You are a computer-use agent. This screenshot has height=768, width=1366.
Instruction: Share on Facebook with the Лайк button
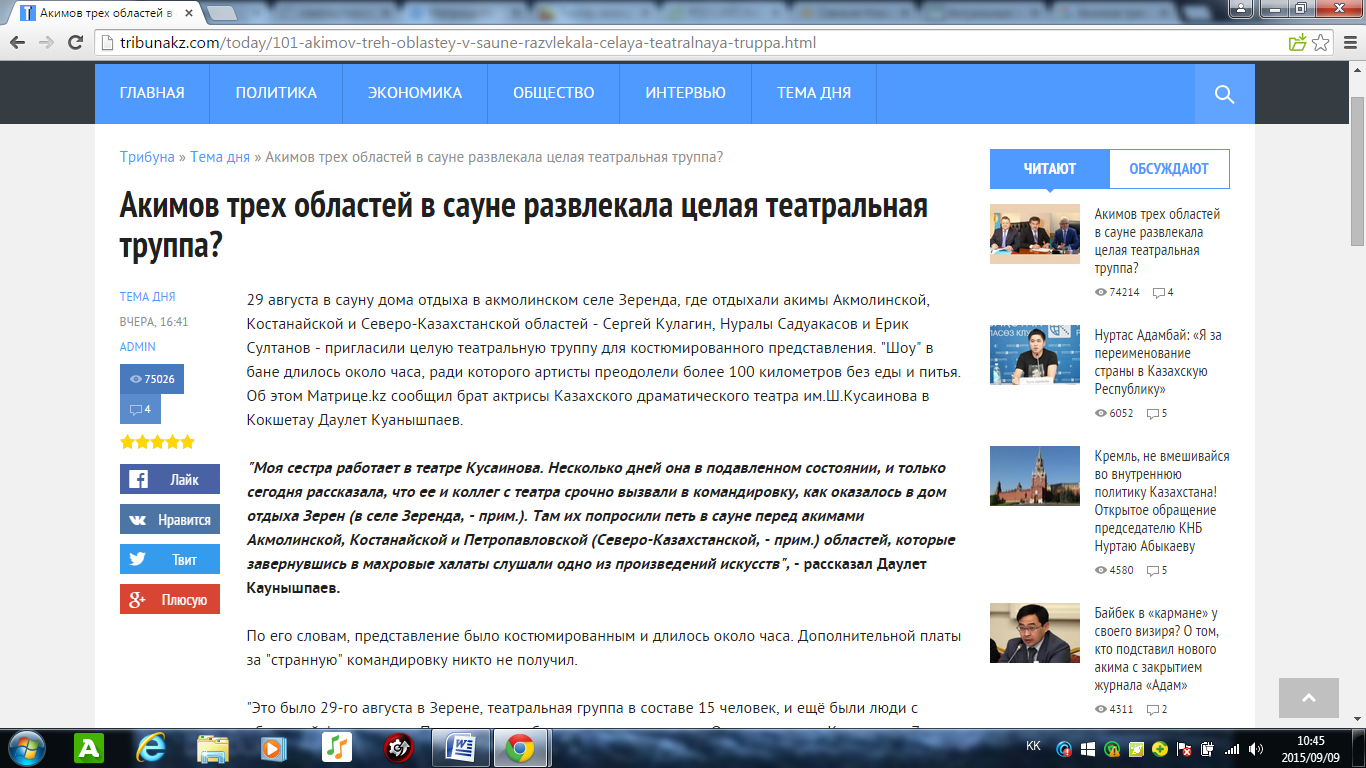tap(170, 479)
